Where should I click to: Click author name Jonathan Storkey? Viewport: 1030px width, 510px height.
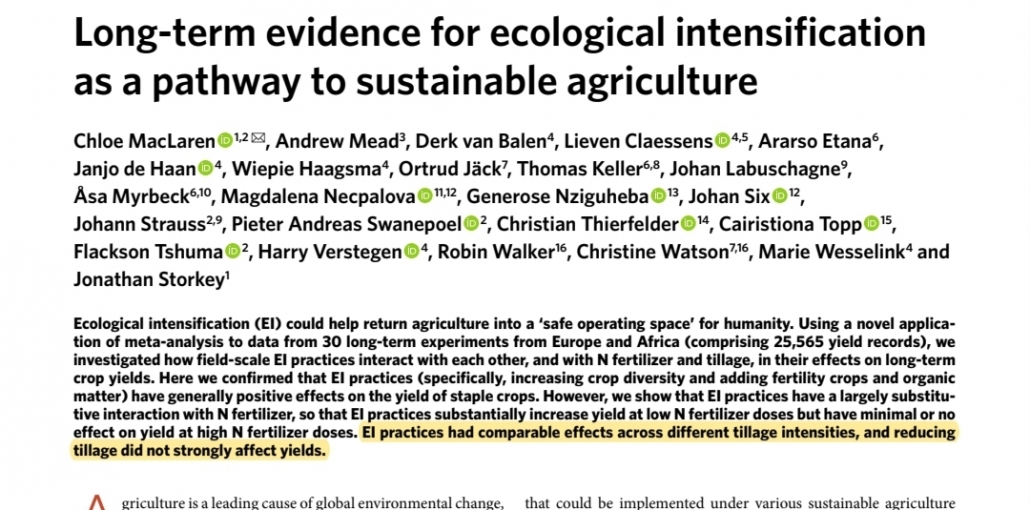pyautogui.click(x=149, y=280)
